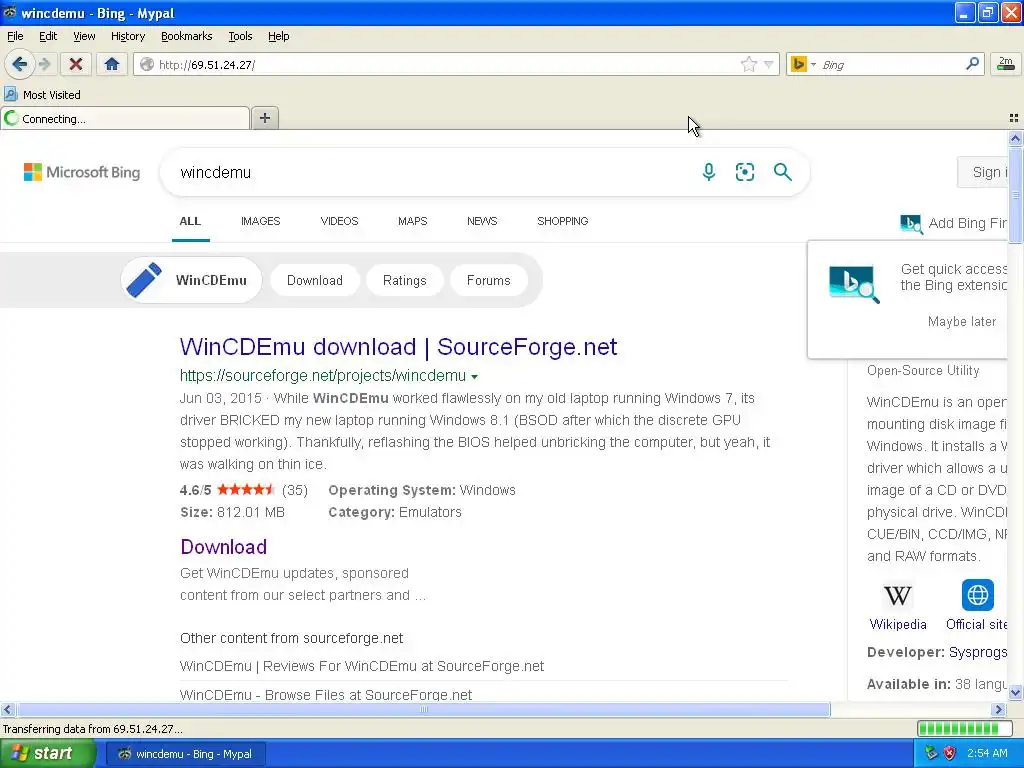Open the tab groups grid icon
1024x768 pixels.
click(1014, 118)
